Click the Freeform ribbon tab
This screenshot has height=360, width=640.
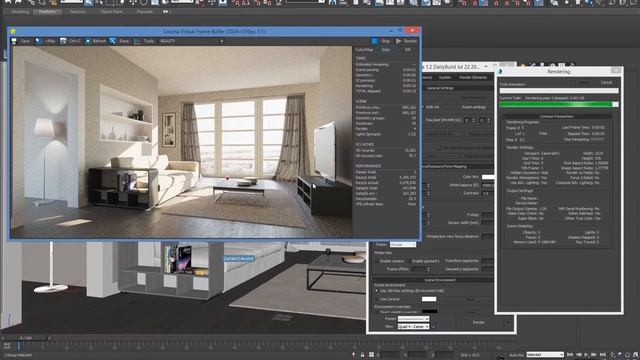47,12
